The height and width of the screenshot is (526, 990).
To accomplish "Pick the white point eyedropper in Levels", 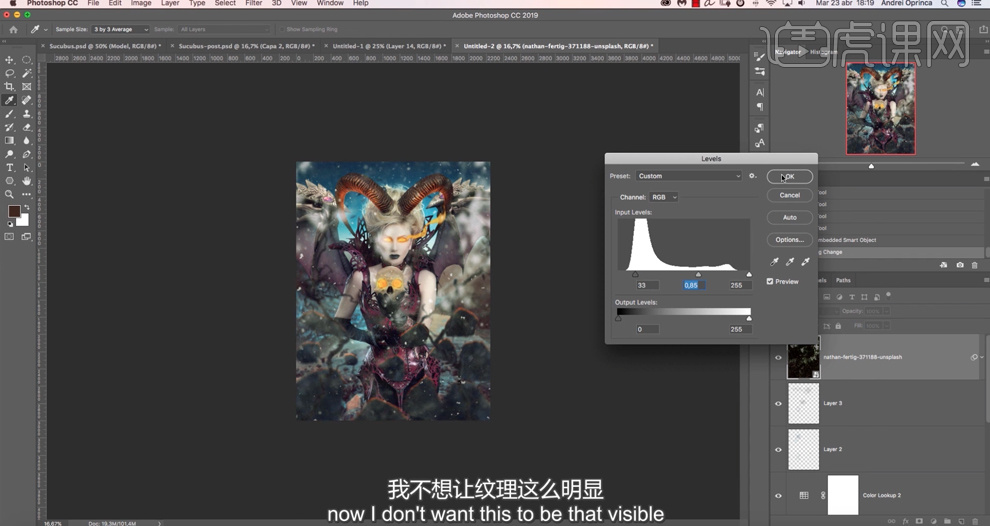I will coord(805,262).
